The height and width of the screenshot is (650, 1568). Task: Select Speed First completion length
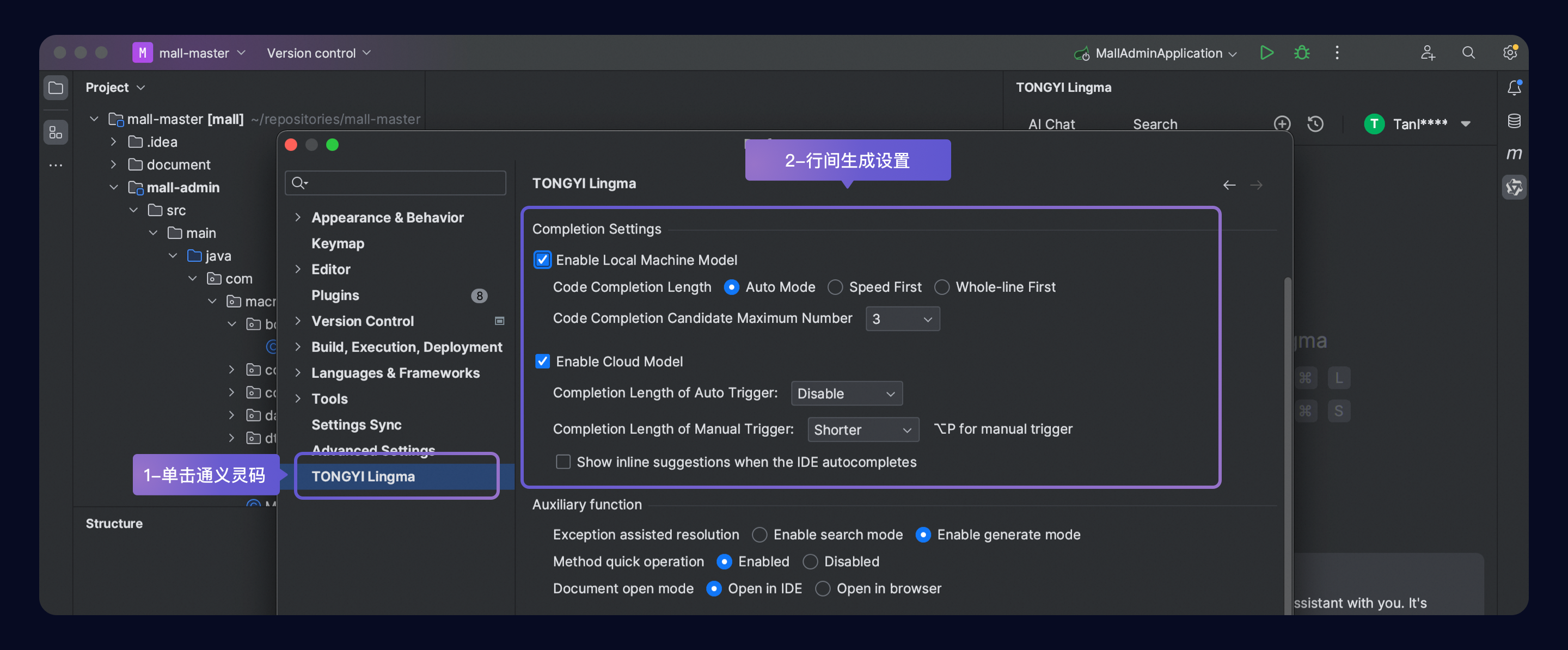click(835, 287)
